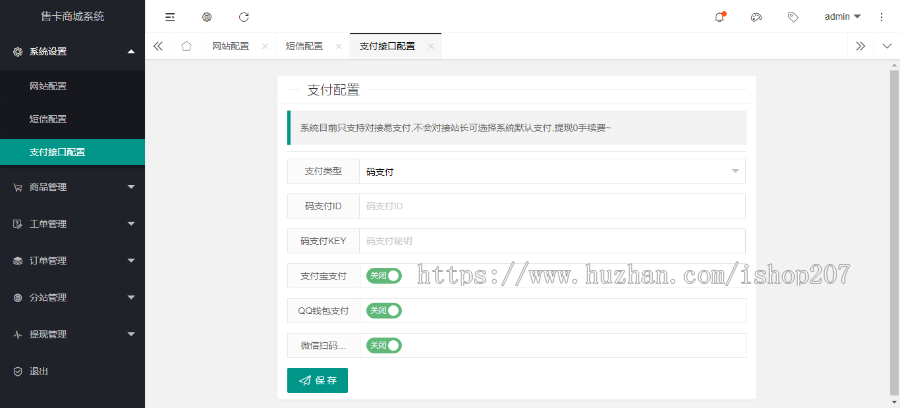This screenshot has height=408, width=900.
Task: Focus the 码支付KEY input field
Action: 552,241
